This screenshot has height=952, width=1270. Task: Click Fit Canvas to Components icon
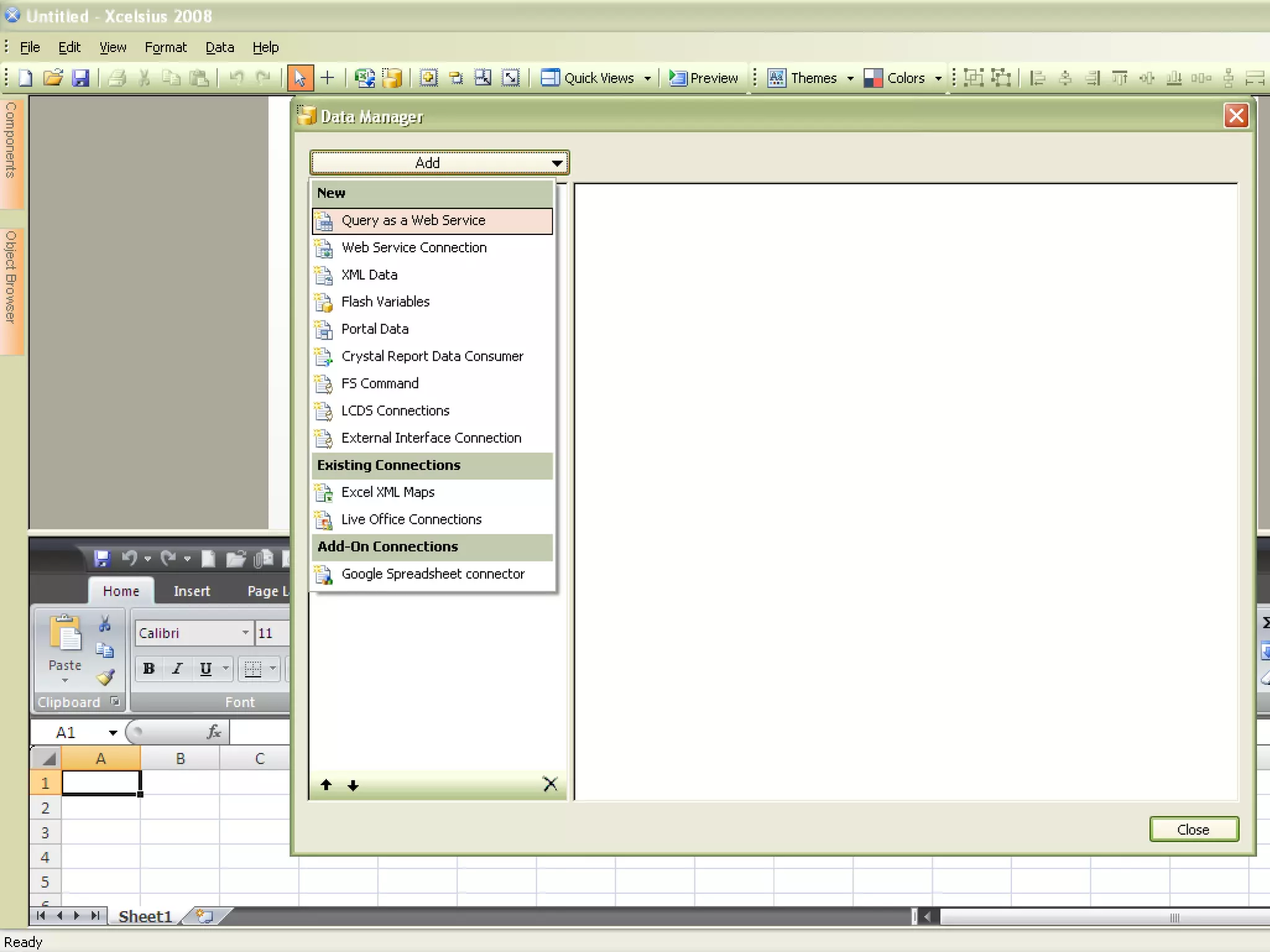[x=483, y=78]
